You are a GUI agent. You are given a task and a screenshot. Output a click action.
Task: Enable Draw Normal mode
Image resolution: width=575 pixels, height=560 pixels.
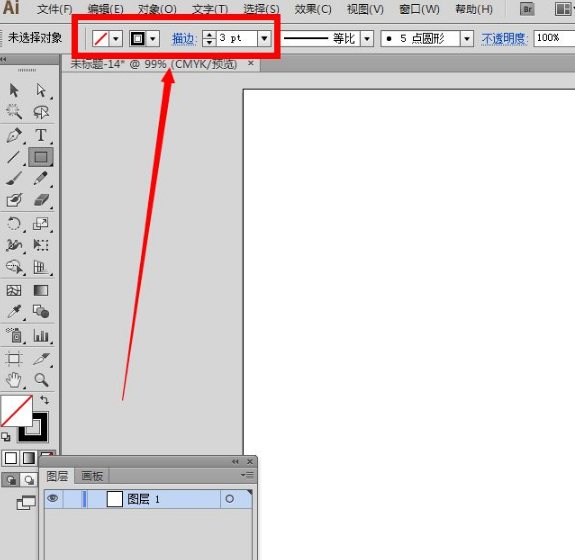tap(11, 480)
